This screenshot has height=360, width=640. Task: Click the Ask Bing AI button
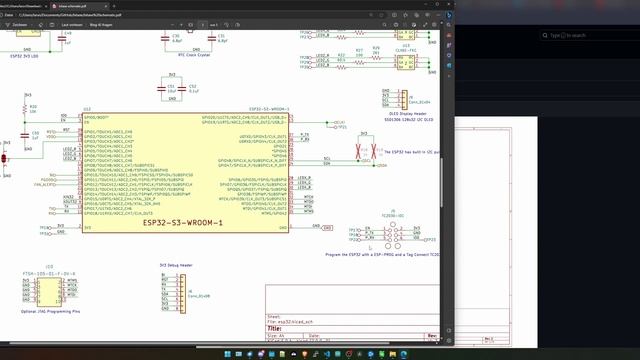pos(101,25)
